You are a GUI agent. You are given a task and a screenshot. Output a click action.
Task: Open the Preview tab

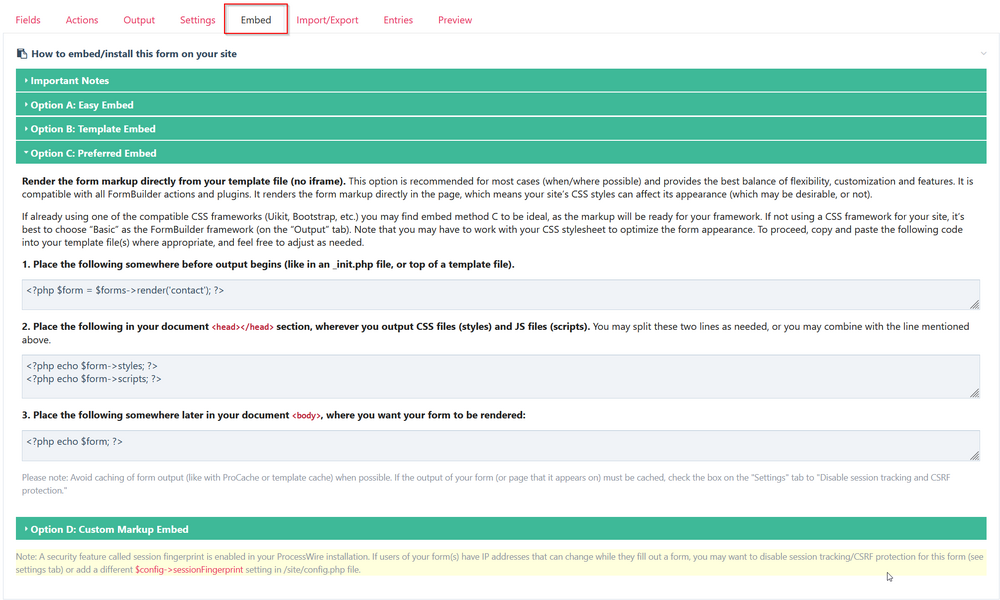(x=455, y=19)
